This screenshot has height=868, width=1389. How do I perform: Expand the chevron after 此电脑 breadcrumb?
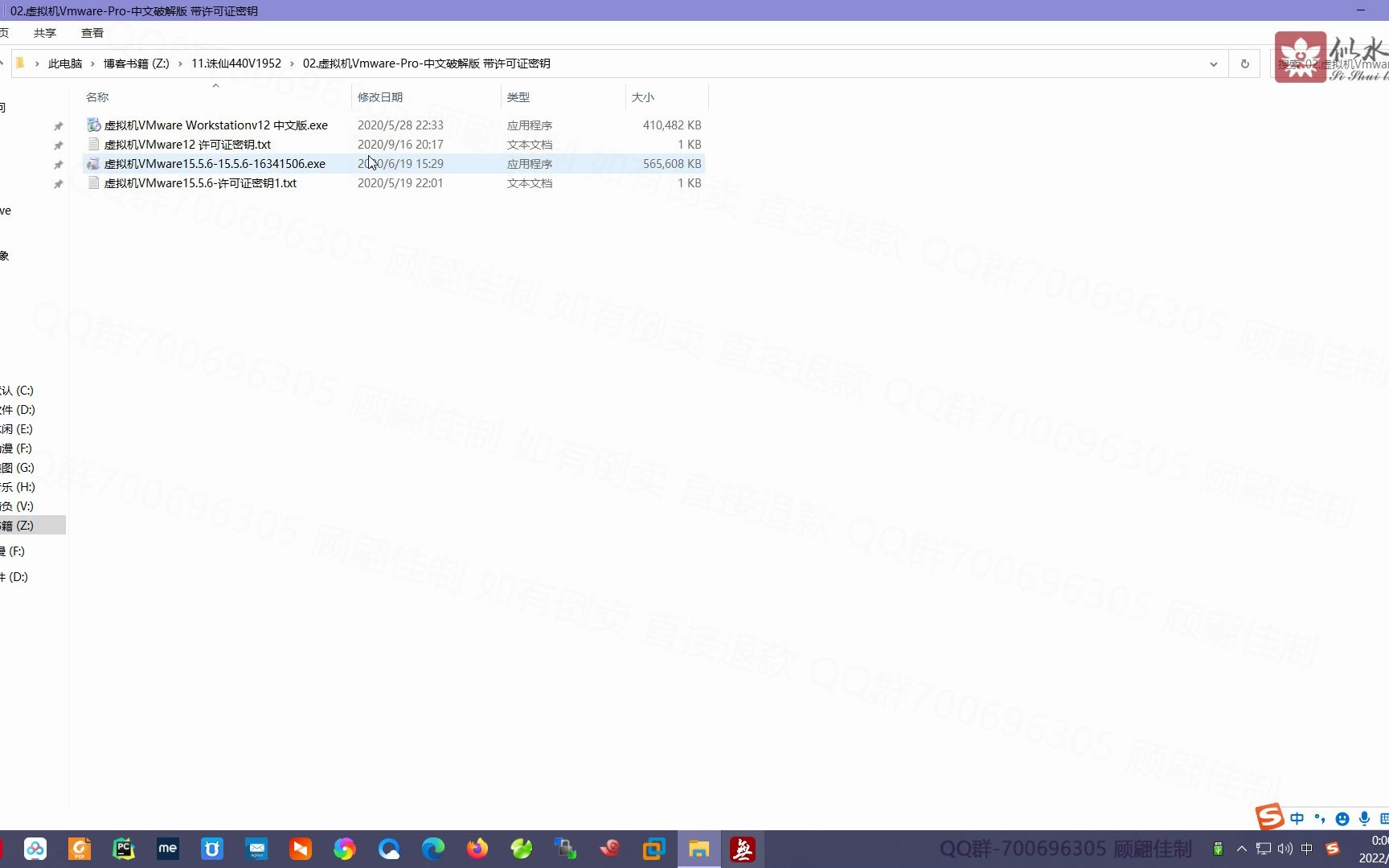(x=92, y=63)
